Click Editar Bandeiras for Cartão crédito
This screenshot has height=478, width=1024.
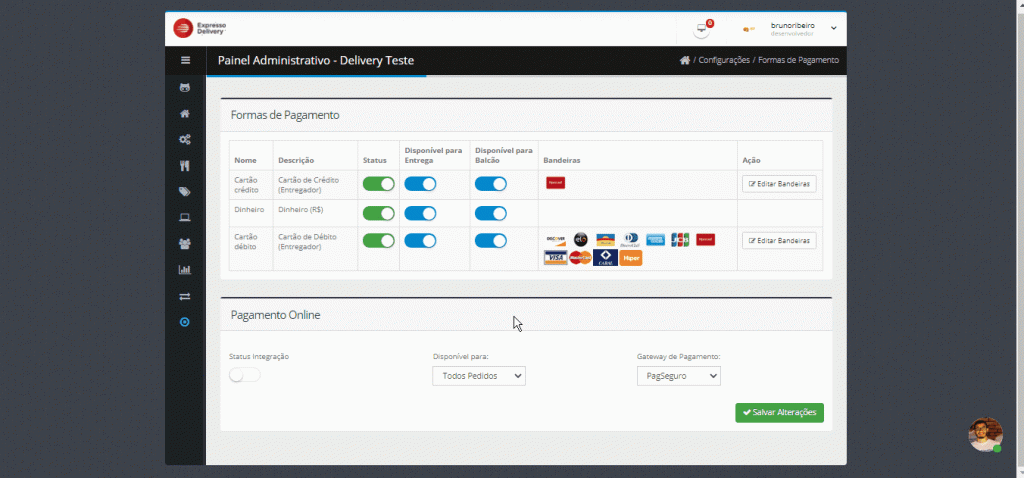tap(779, 184)
